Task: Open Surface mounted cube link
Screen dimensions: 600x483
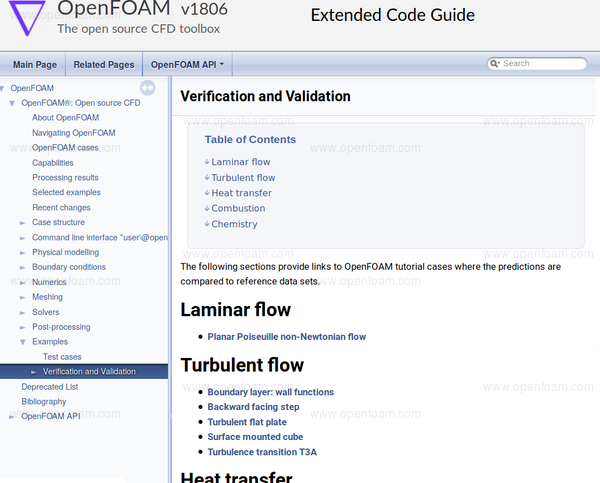Action: (255, 437)
